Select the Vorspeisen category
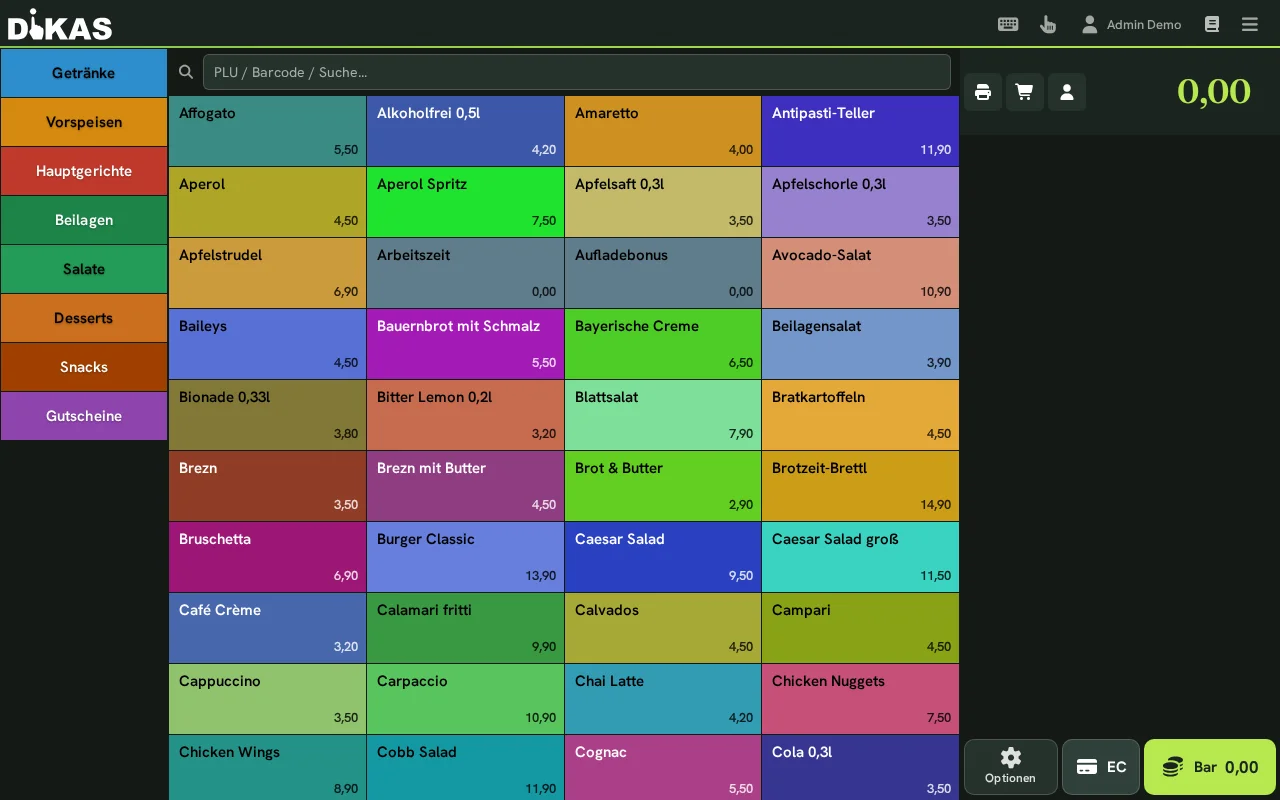The image size is (1280, 800). (84, 122)
